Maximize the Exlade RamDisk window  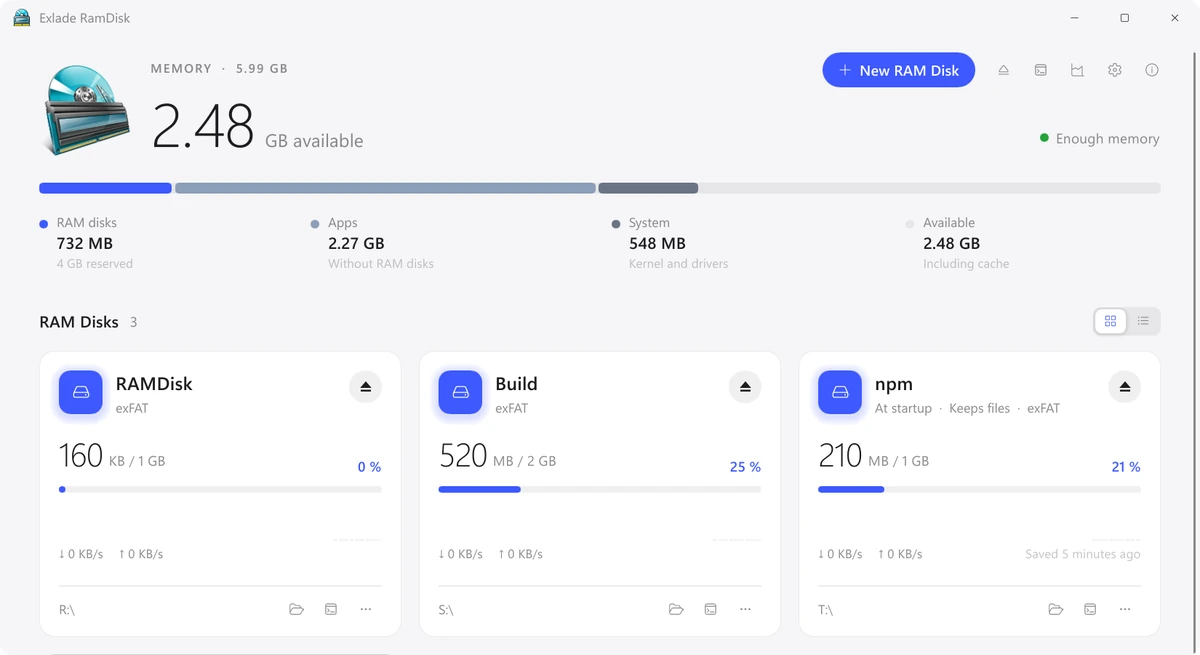click(x=1124, y=18)
